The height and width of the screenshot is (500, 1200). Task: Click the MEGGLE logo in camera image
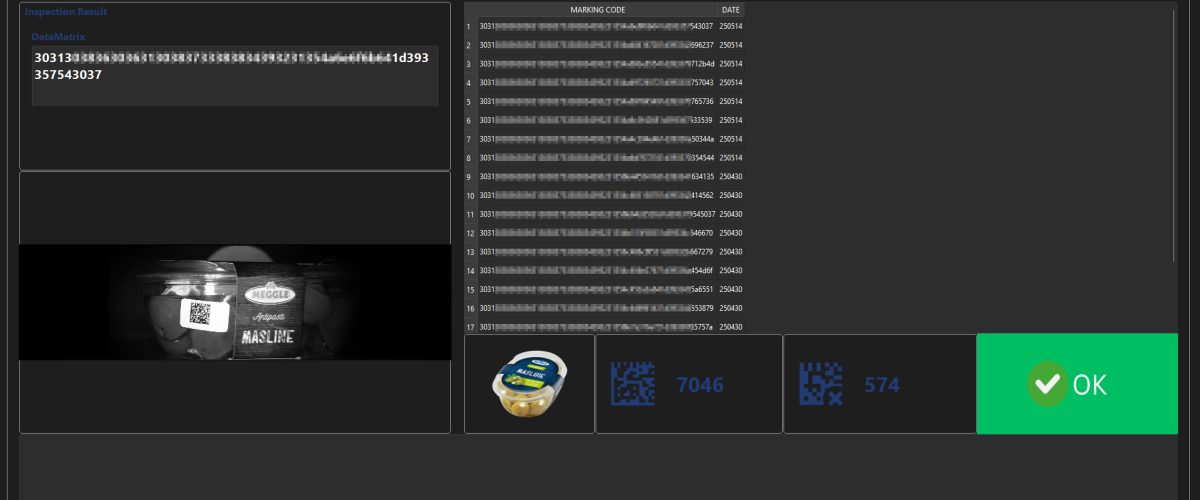270,295
